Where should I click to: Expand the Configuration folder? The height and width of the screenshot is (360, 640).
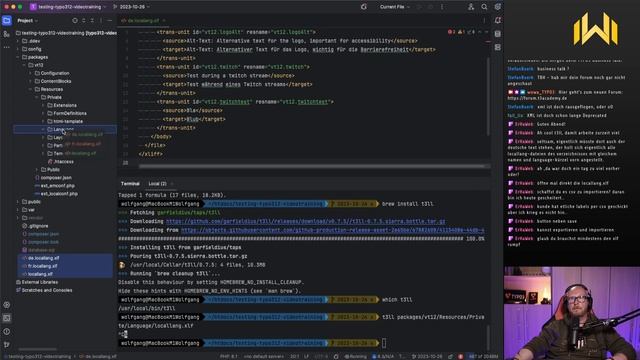point(30,73)
